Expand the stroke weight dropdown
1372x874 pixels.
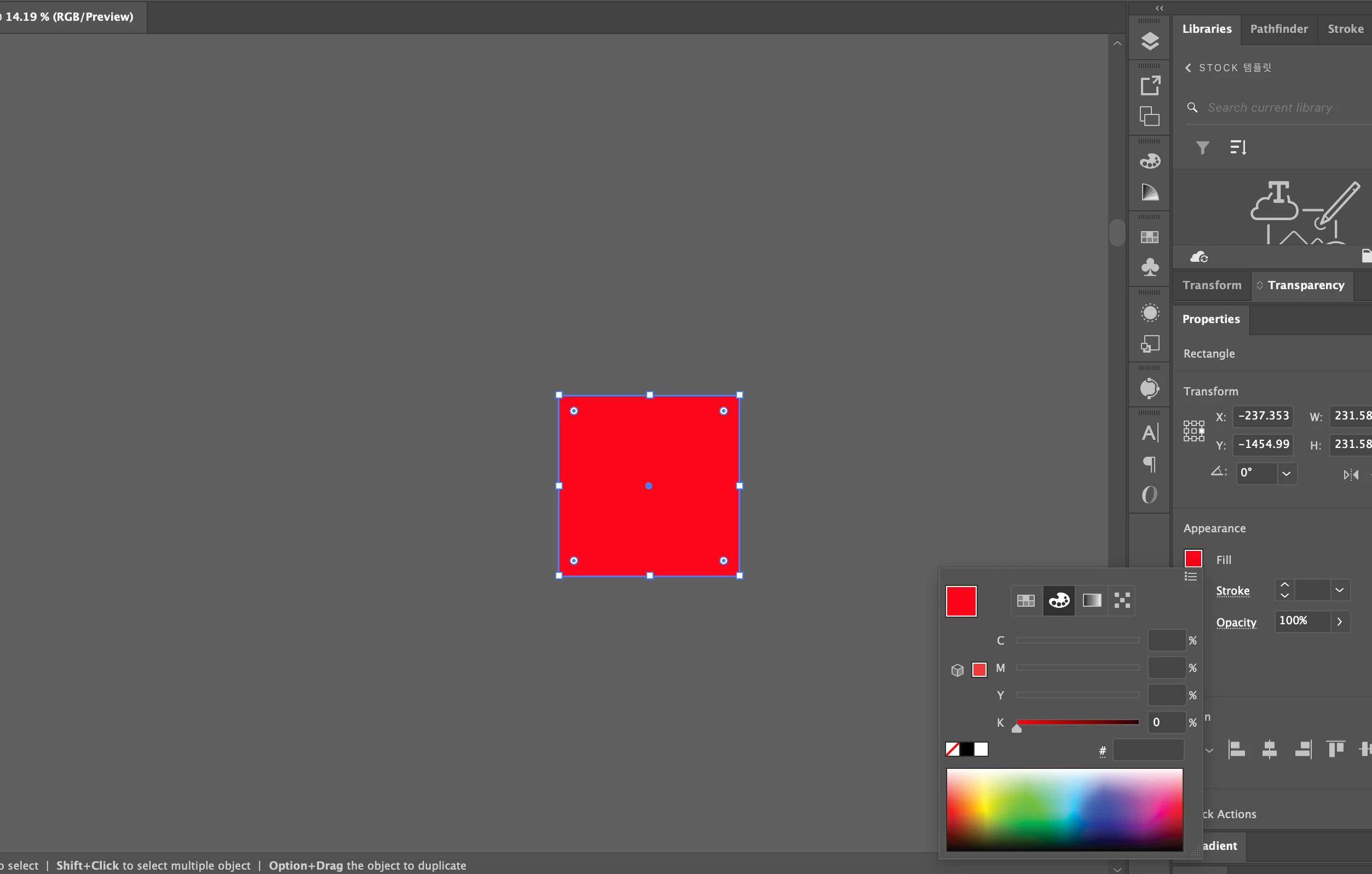pyautogui.click(x=1340, y=590)
